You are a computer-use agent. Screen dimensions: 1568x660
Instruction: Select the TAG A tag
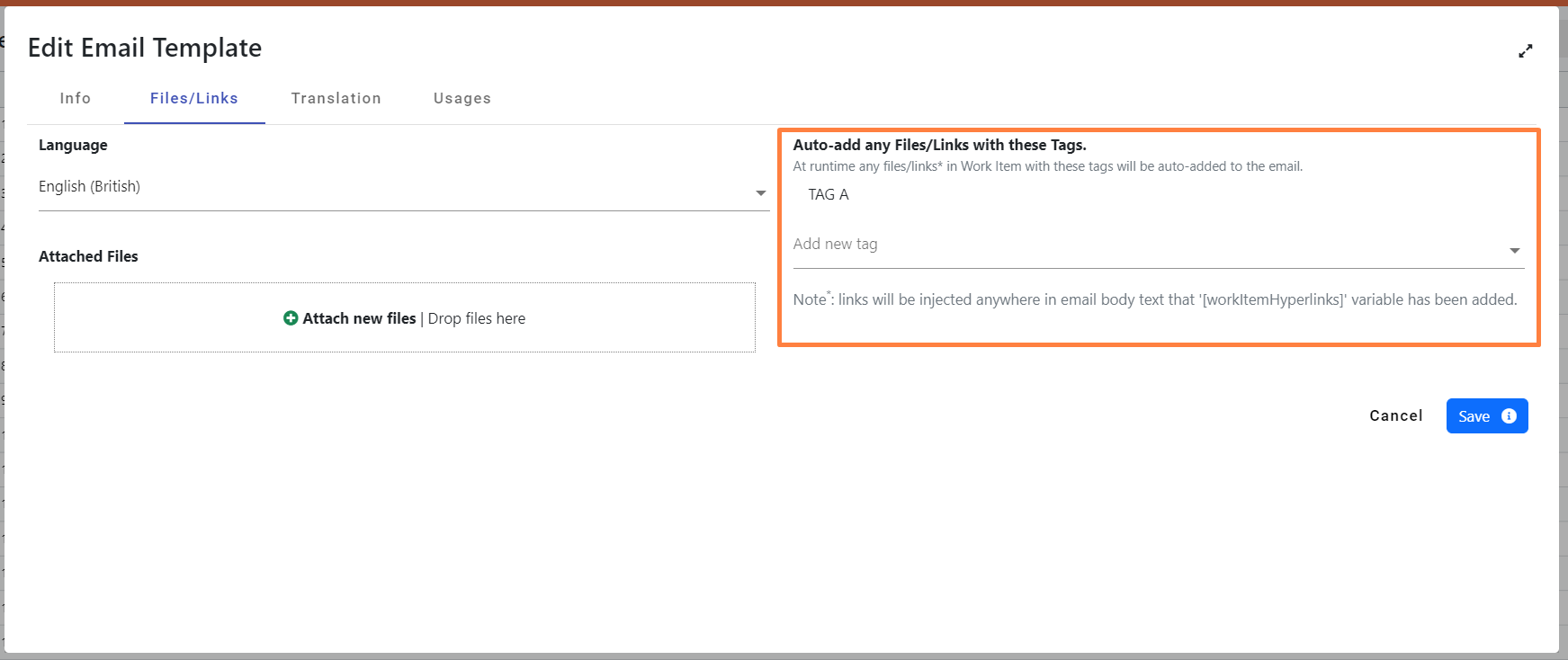(x=829, y=195)
